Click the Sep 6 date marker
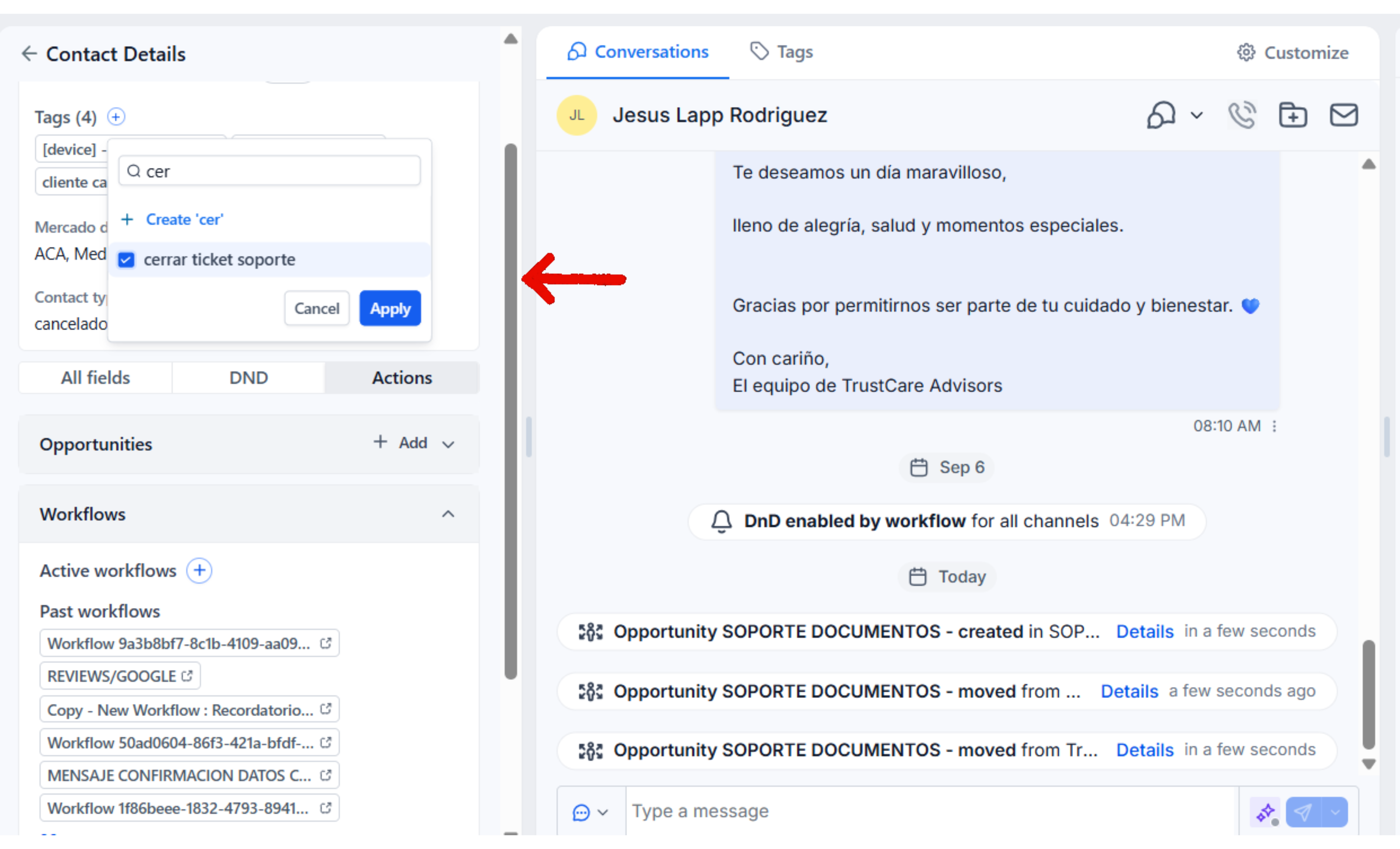1400x849 pixels. [947, 467]
